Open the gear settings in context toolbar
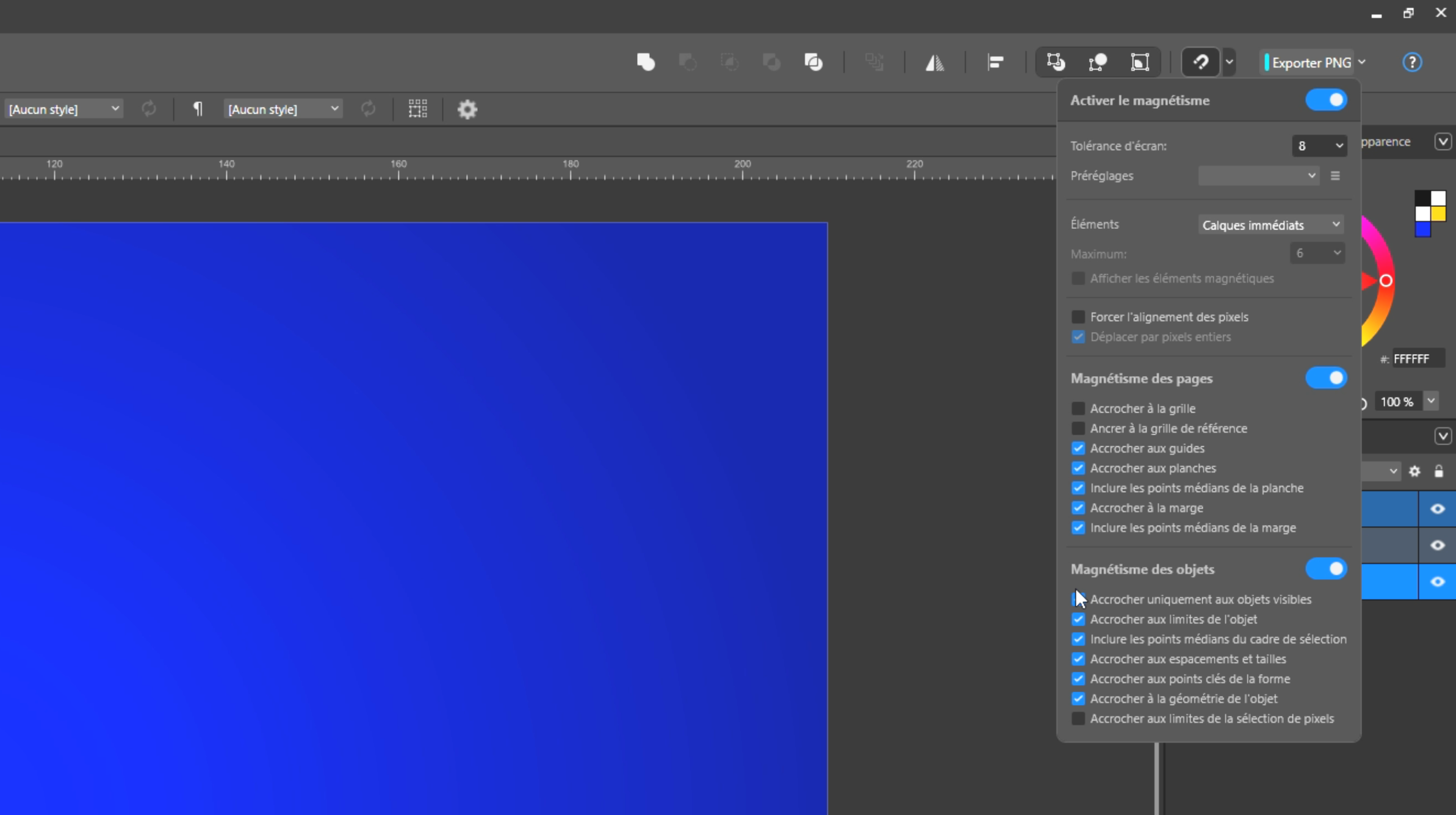1456x815 pixels. (x=467, y=109)
